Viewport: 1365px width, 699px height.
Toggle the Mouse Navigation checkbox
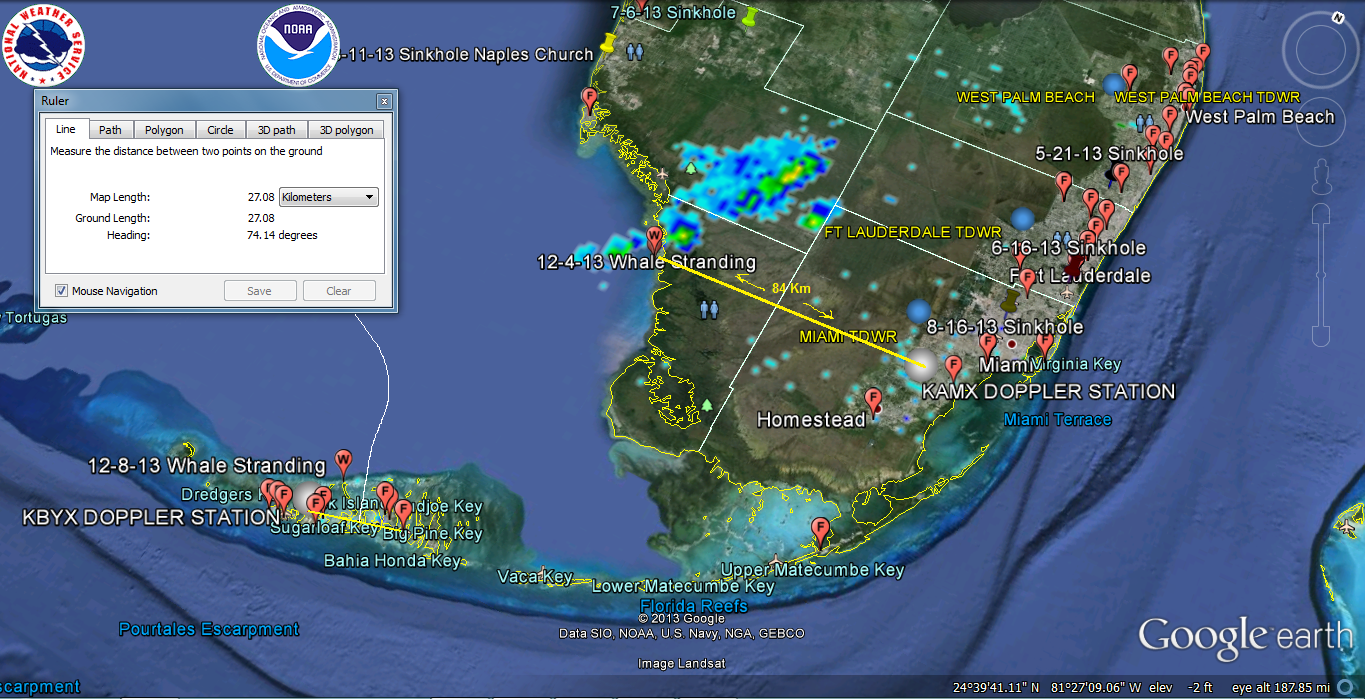[62, 291]
